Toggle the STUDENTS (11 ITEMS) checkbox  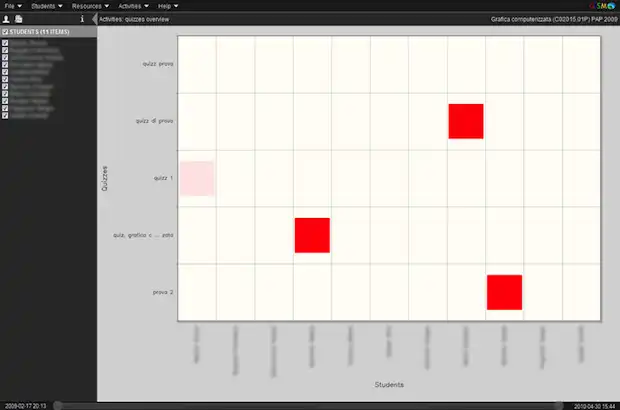point(5,32)
